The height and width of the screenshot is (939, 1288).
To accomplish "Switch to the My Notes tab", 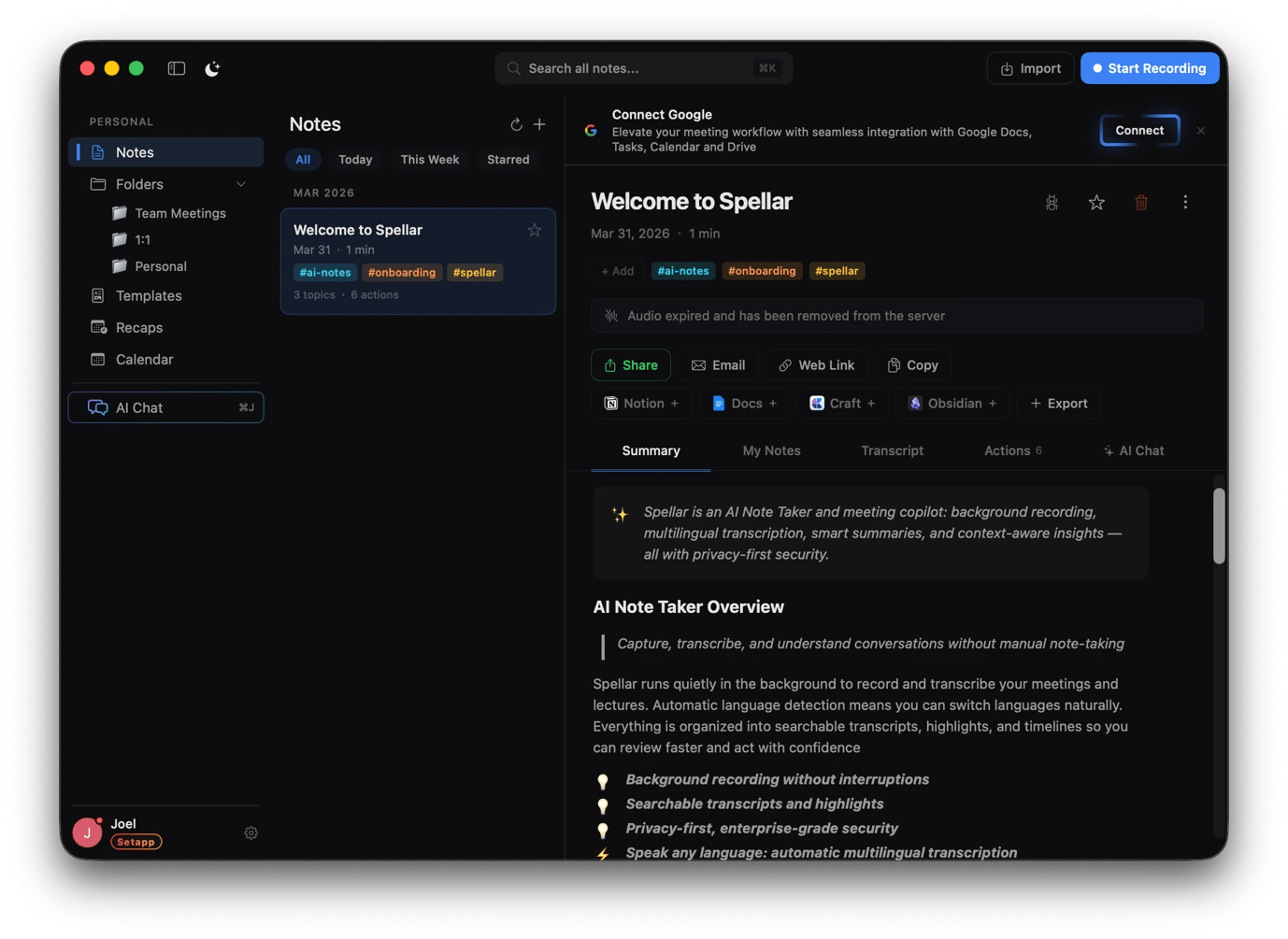I will [x=771, y=450].
